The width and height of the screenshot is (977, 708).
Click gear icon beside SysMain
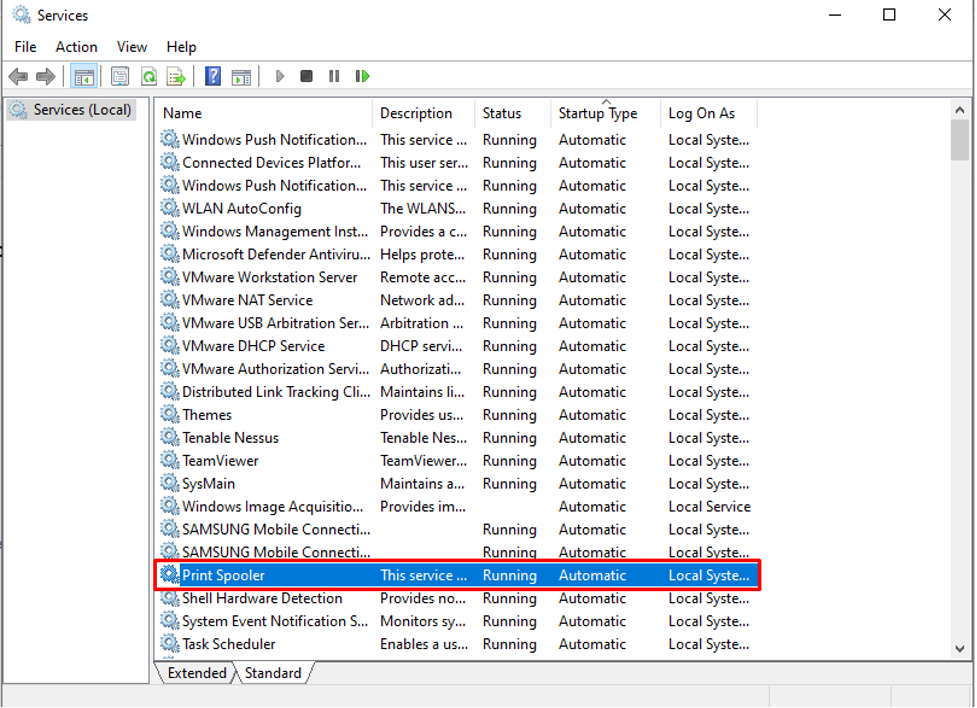169,483
